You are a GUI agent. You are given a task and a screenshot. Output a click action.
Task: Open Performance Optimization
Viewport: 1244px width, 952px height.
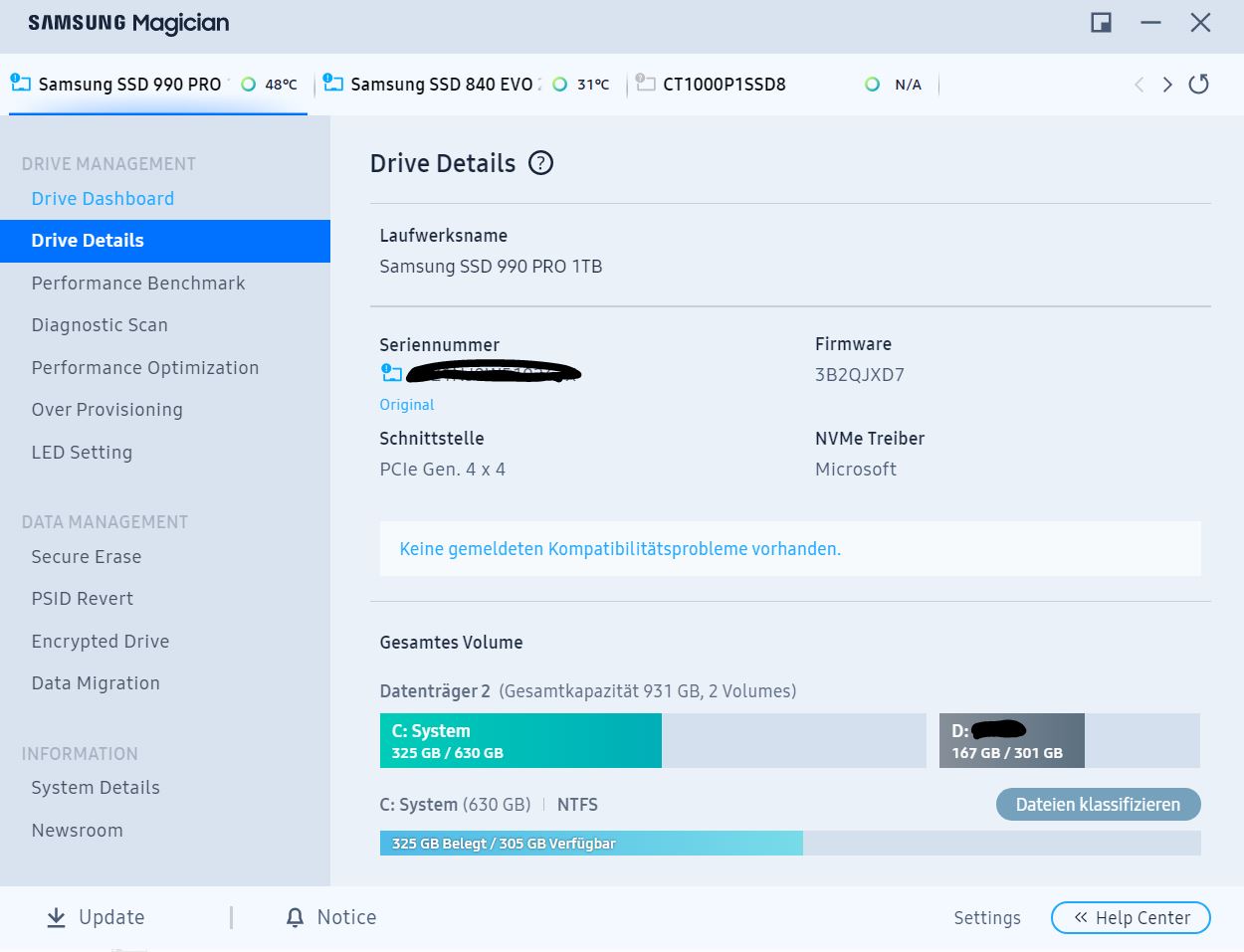[x=145, y=367]
